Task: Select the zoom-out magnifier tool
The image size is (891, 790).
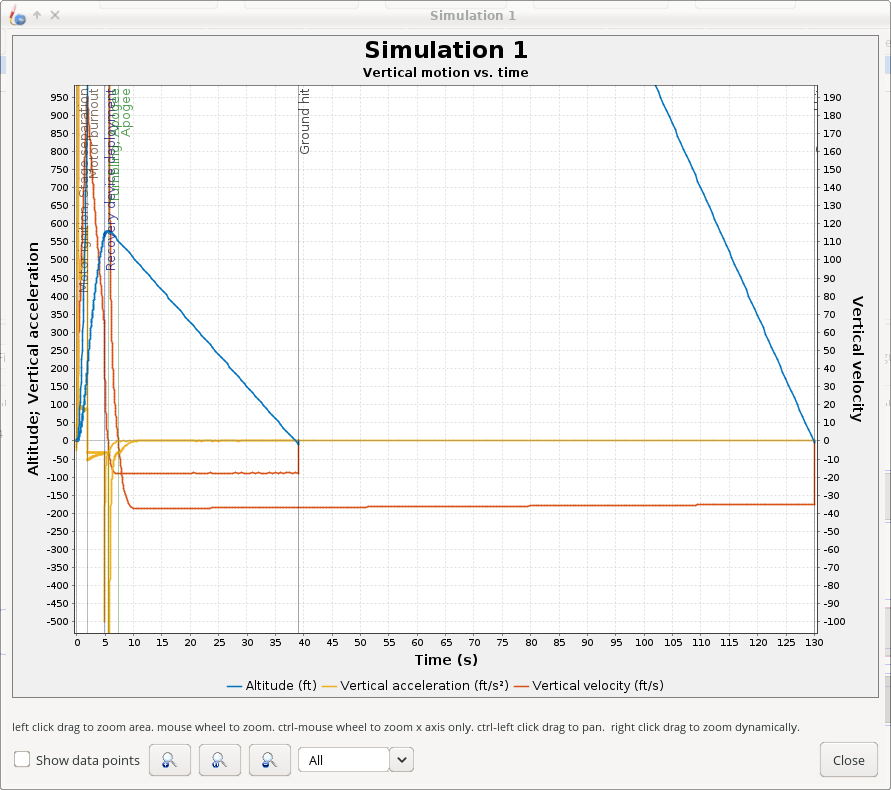Action: tap(269, 760)
